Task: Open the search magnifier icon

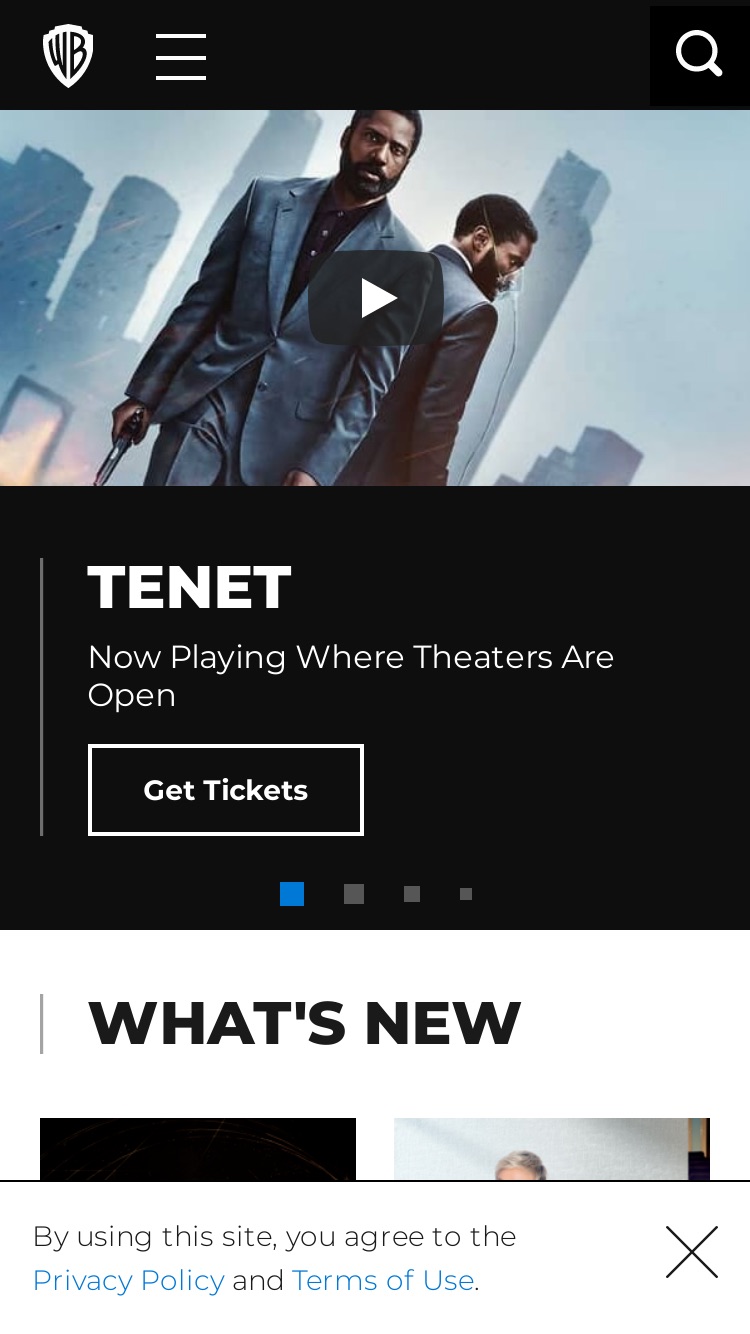Action: (x=699, y=54)
